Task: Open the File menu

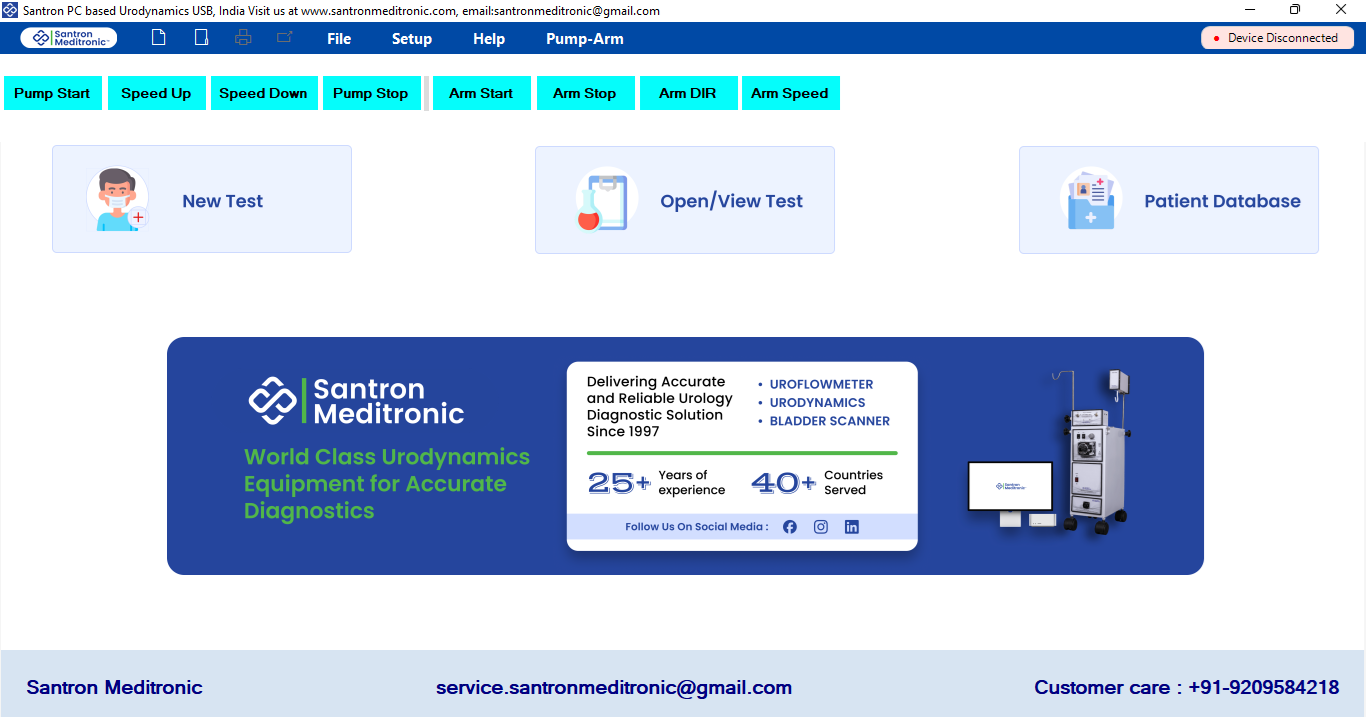Action: pyautogui.click(x=339, y=39)
